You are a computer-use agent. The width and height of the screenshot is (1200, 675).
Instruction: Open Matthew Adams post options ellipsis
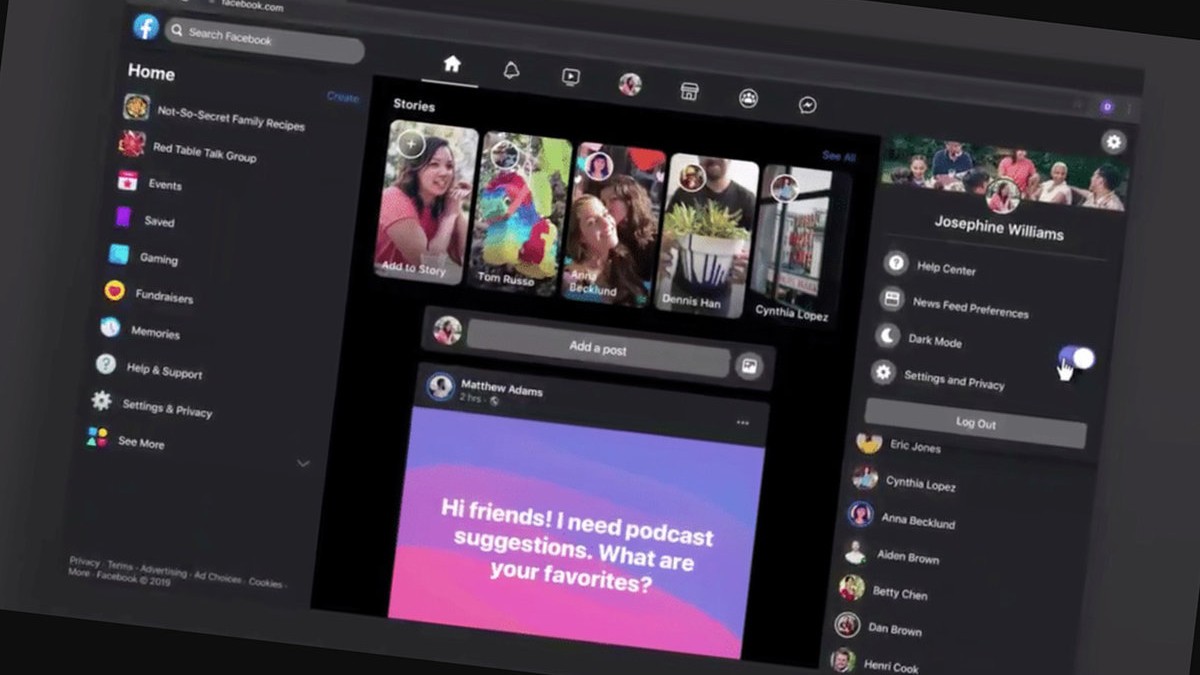tap(742, 423)
